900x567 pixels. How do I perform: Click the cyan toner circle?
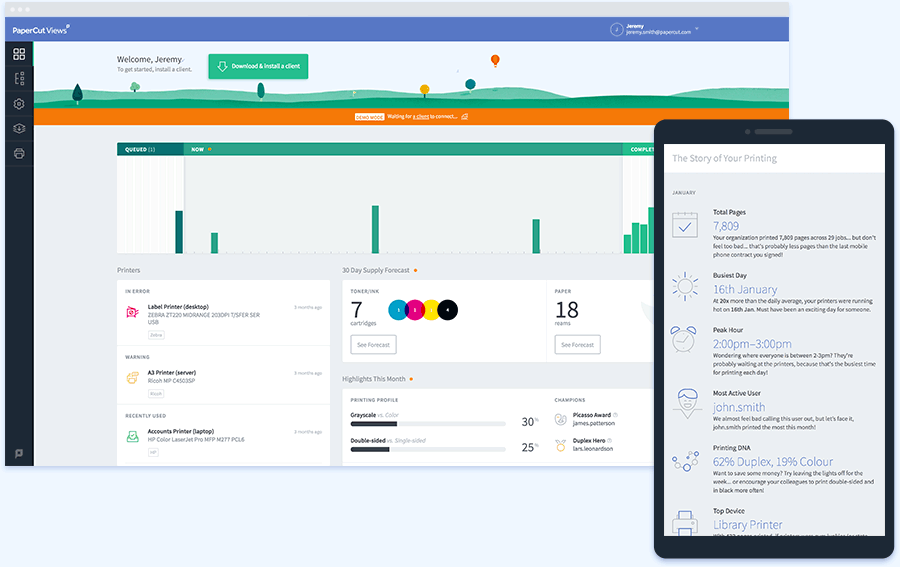(x=398, y=310)
